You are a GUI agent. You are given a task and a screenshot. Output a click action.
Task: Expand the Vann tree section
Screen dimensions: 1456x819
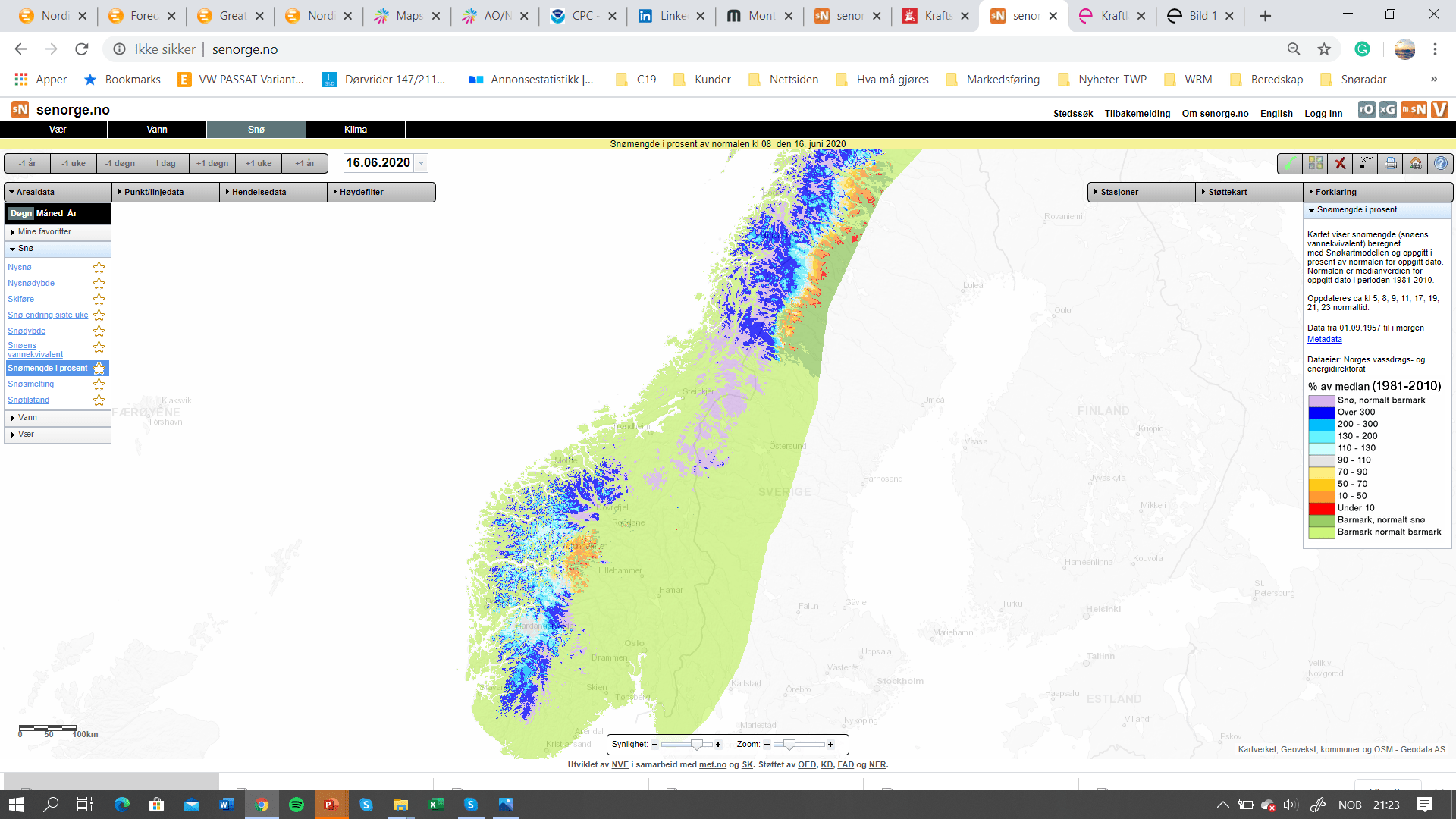[x=58, y=418]
